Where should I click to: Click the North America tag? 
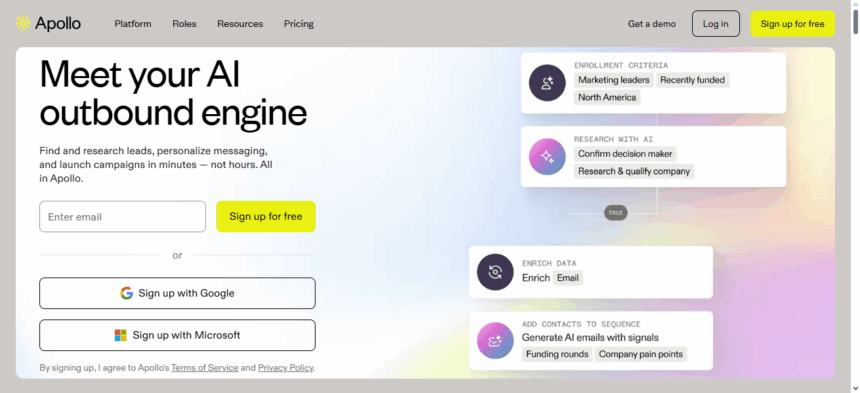pos(607,98)
